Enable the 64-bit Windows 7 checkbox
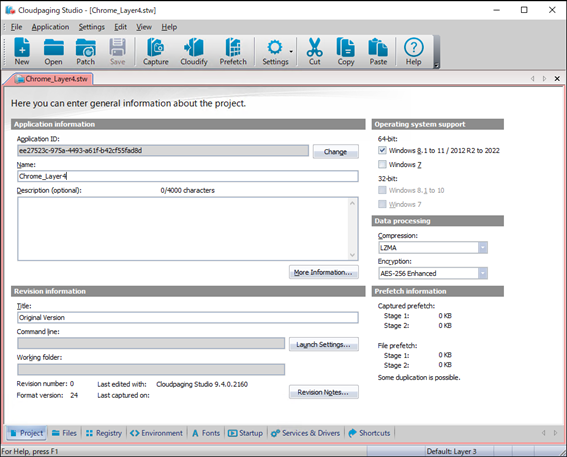 point(382,165)
